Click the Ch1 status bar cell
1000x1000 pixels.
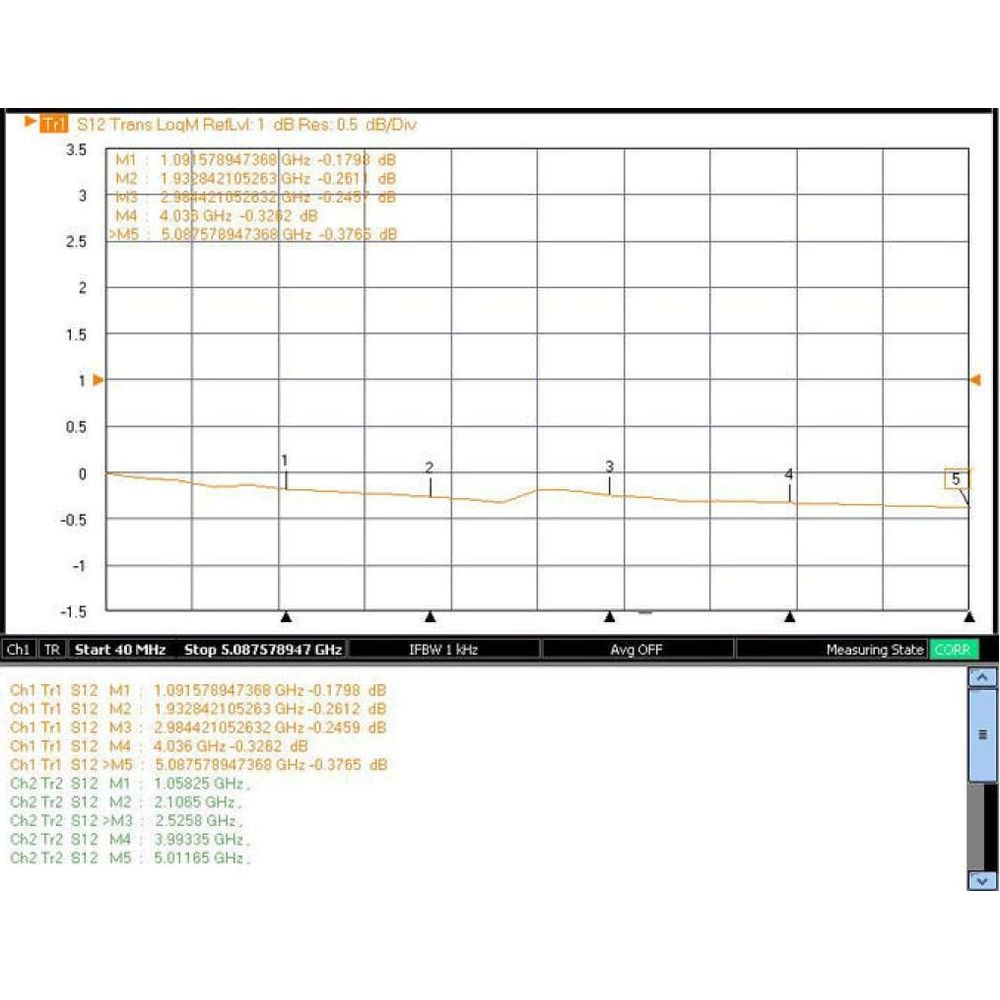[18, 649]
